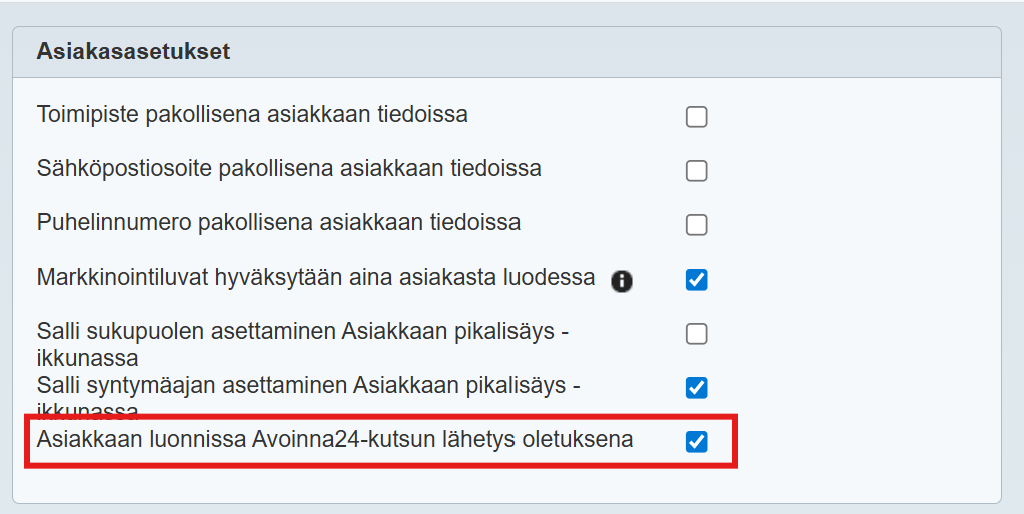1024x514 pixels.
Task: Check the Puhelinnumero pakollisena checkbox
Action: pyautogui.click(x=697, y=225)
